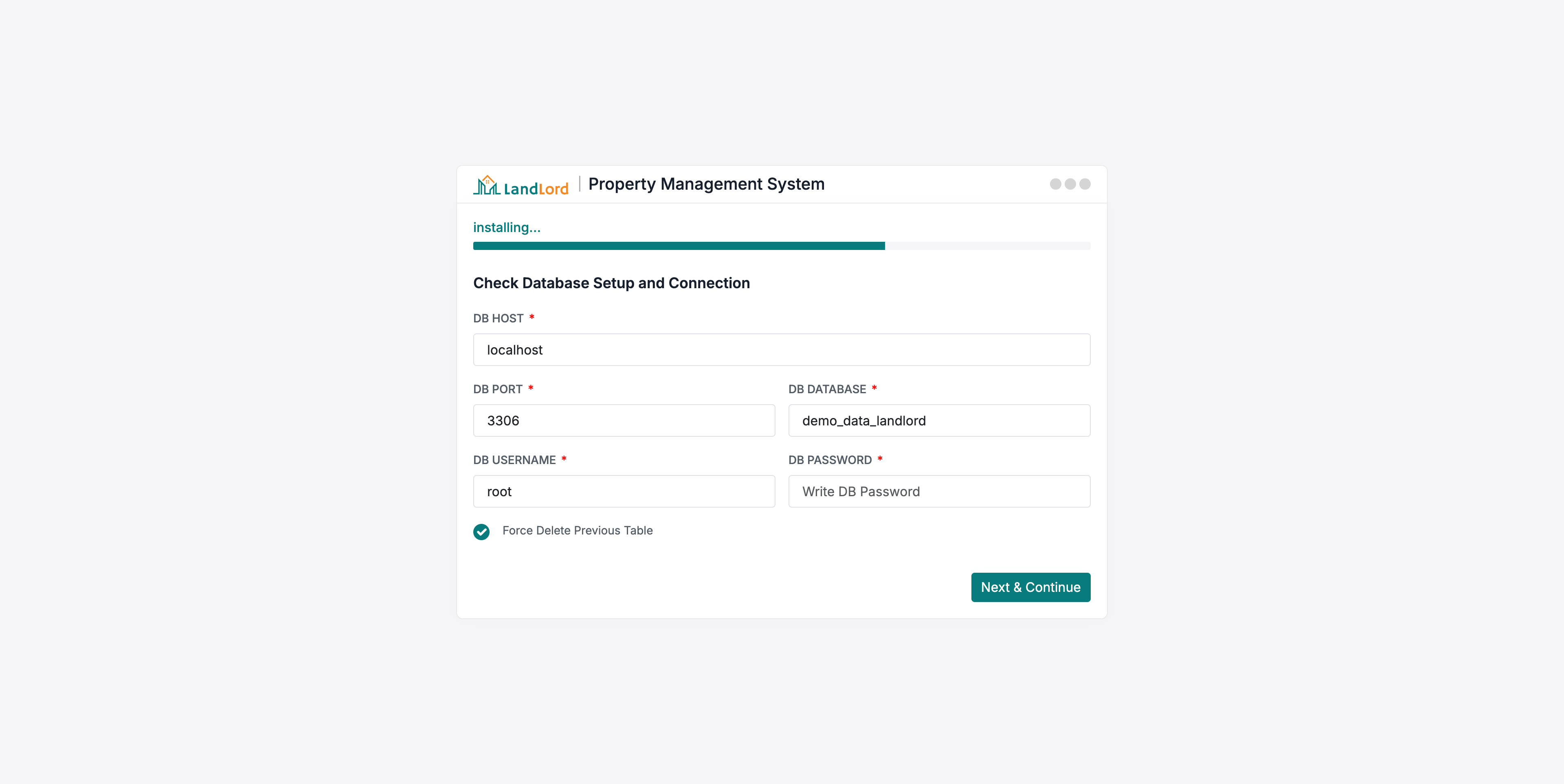The image size is (1564, 784).
Task: Select the DB DATABASE input field
Action: (x=939, y=420)
